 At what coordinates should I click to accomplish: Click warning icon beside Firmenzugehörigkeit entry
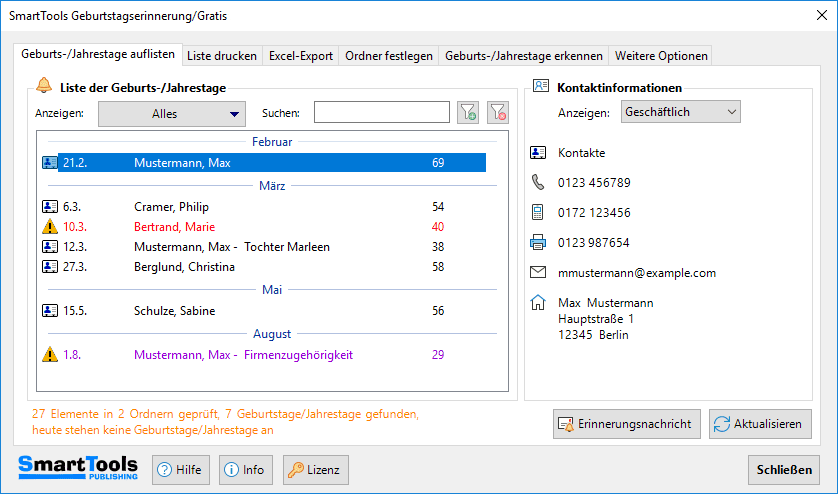click(50, 355)
